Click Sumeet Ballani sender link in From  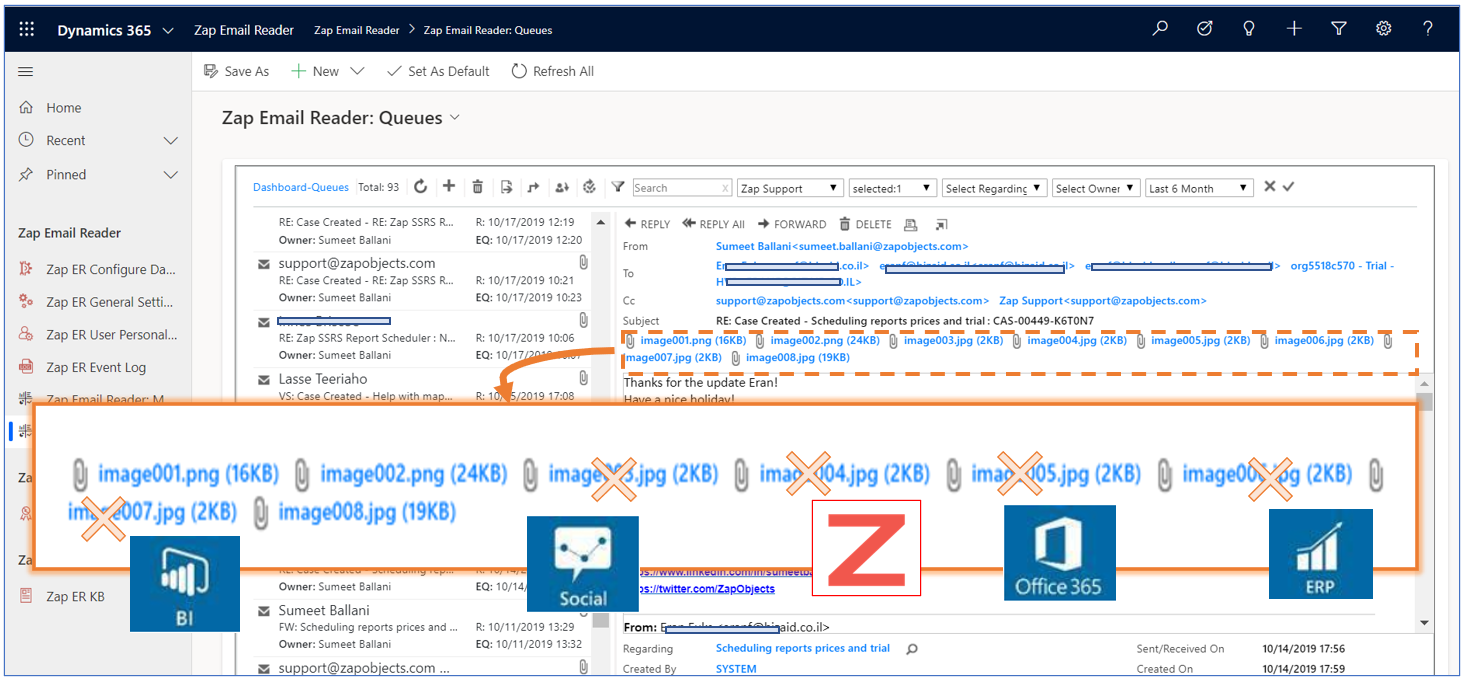pyautogui.click(x=842, y=246)
